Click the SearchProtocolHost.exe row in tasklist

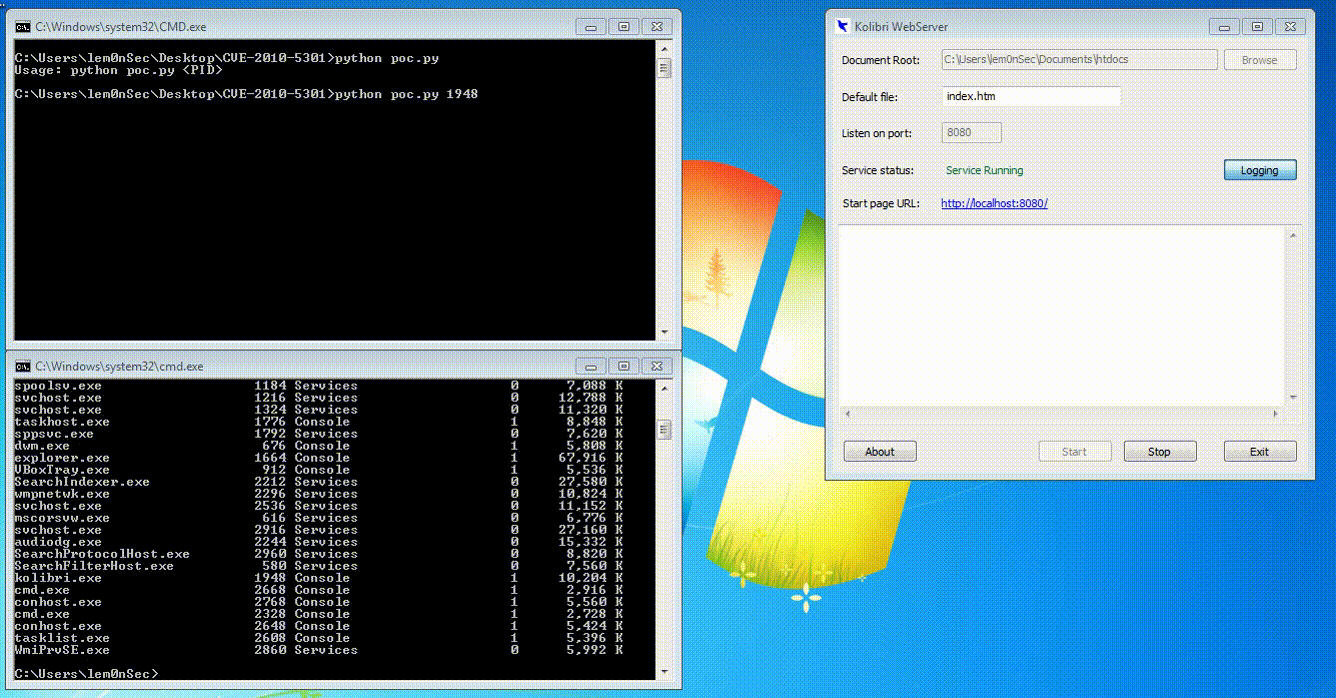tap(319, 554)
